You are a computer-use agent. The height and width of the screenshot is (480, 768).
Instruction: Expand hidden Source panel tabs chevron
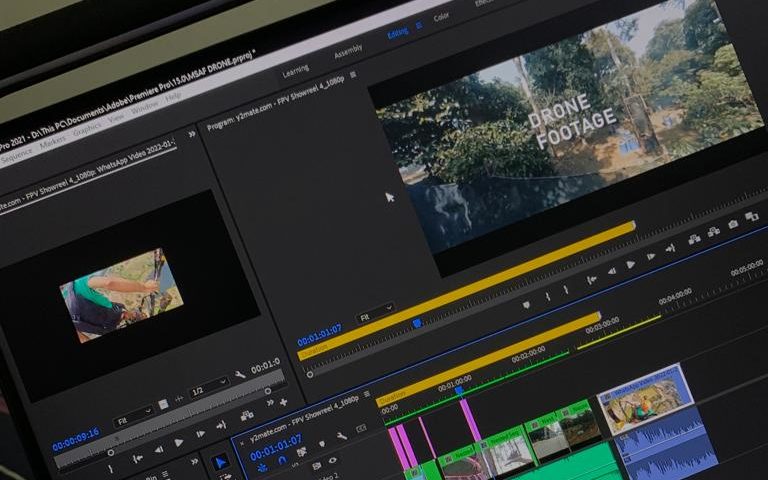(192, 134)
